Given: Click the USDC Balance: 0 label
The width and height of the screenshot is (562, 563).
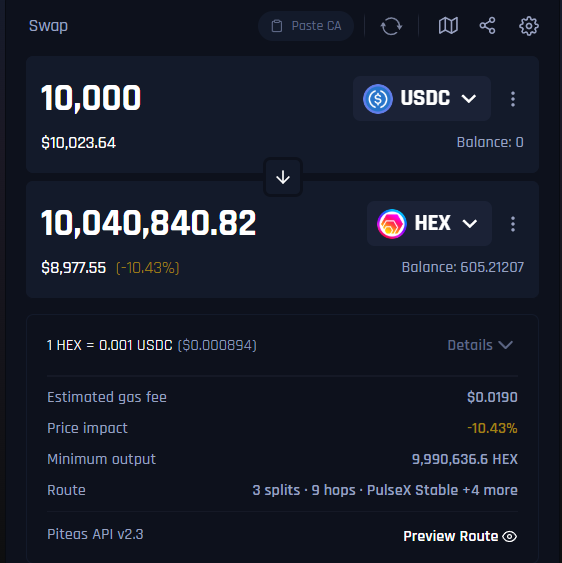Looking at the screenshot, I should point(490,142).
